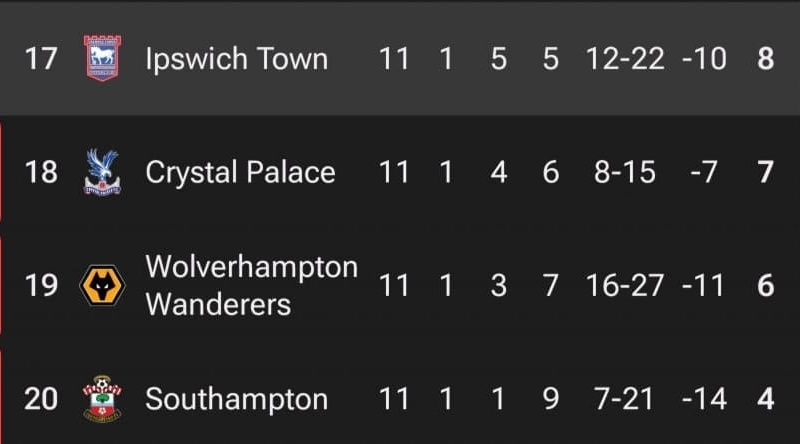Click position number 19 in standings

coord(41,286)
